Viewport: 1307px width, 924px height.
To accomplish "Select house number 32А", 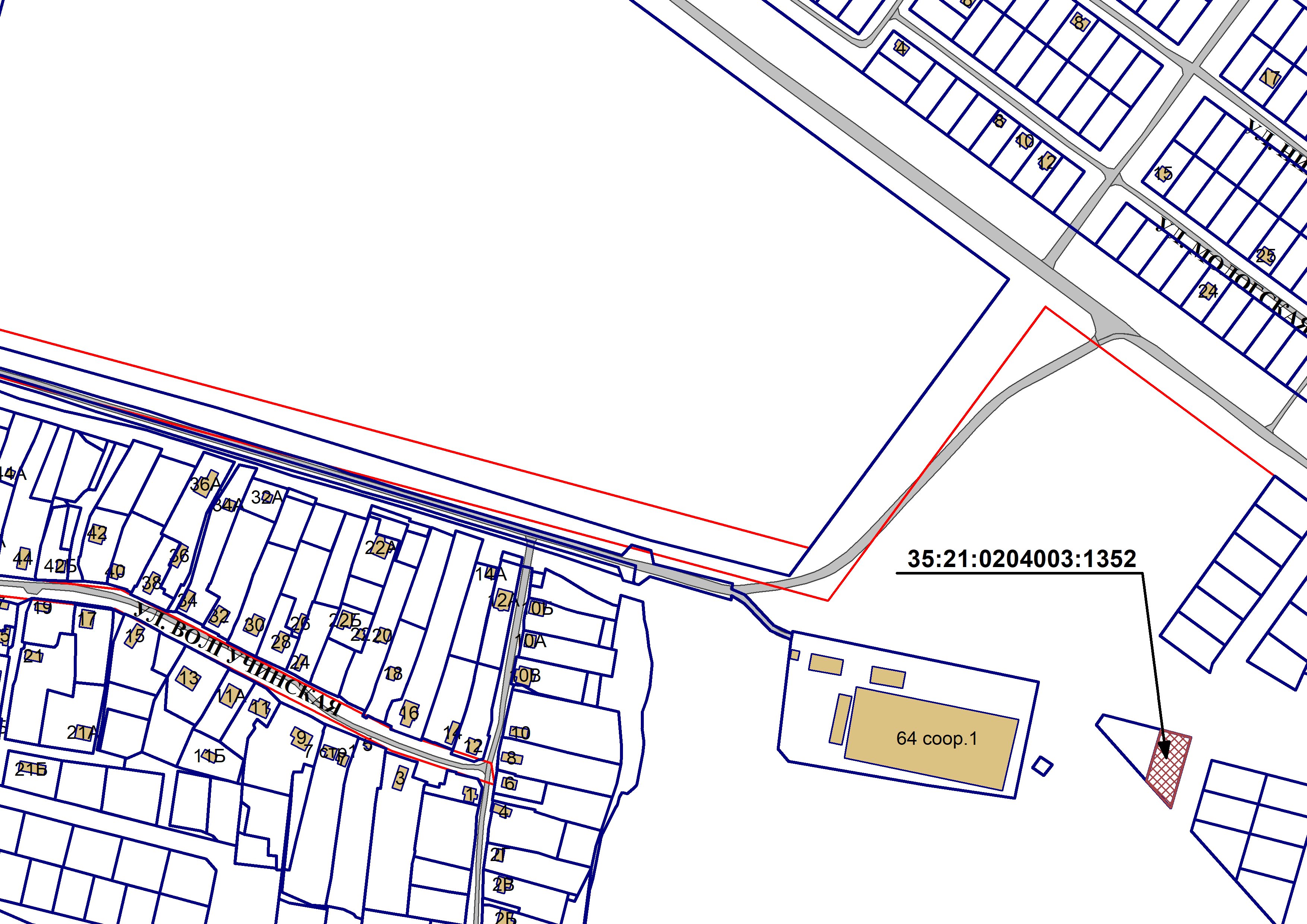I will (x=267, y=498).
